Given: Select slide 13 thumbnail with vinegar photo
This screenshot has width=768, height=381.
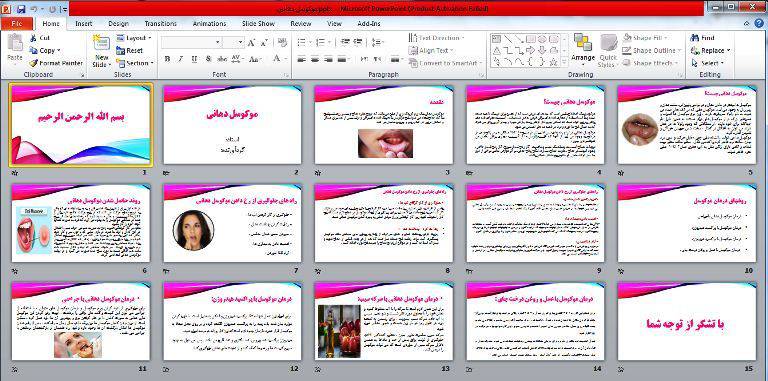Looking at the screenshot, I should tap(384, 321).
